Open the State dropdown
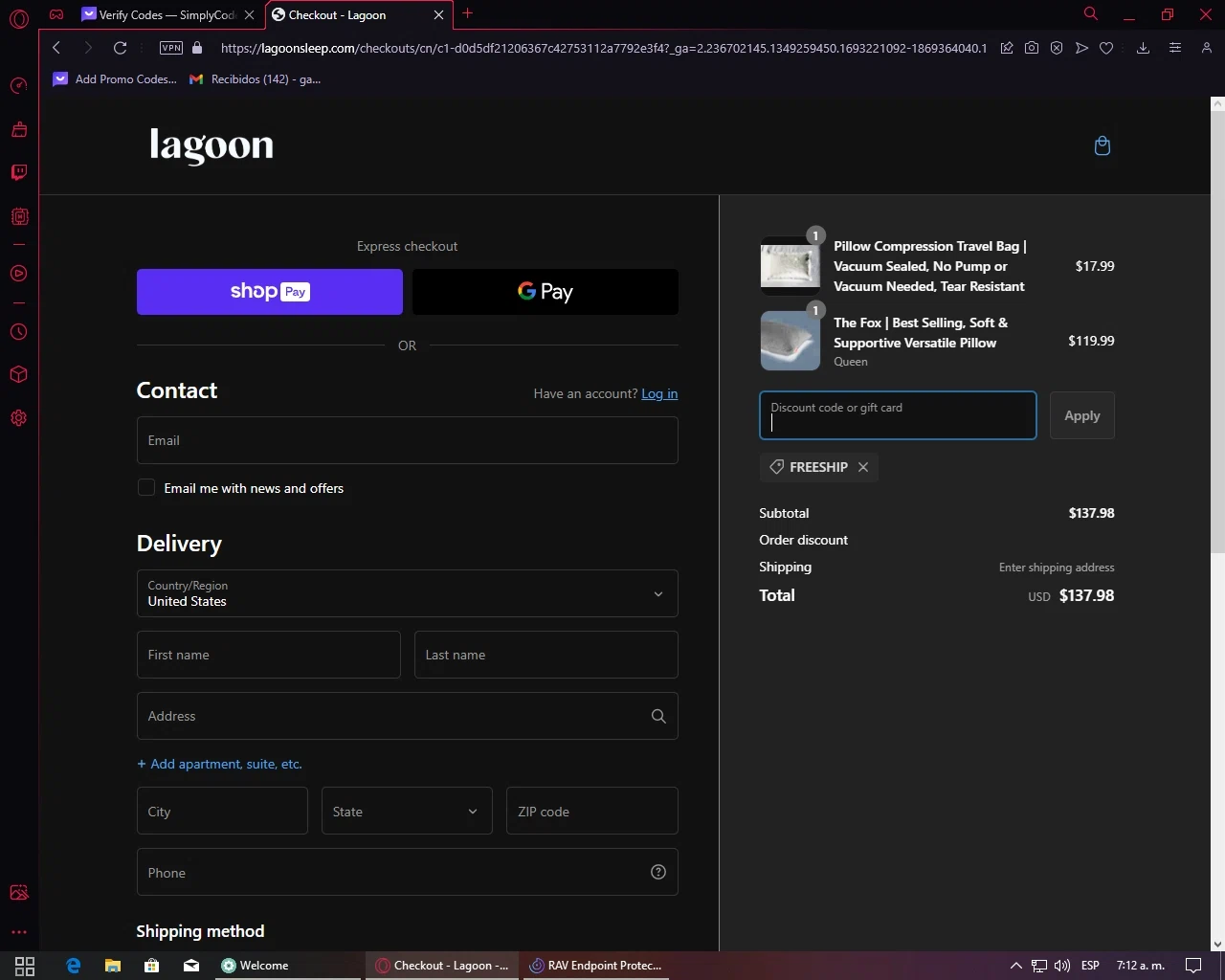 pos(407,812)
